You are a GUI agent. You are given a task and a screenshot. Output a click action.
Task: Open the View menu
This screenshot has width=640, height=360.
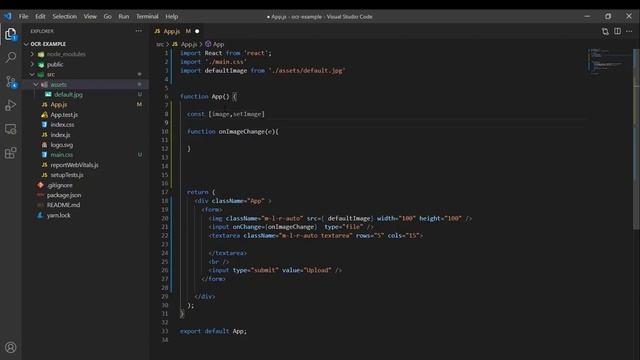pos(90,16)
